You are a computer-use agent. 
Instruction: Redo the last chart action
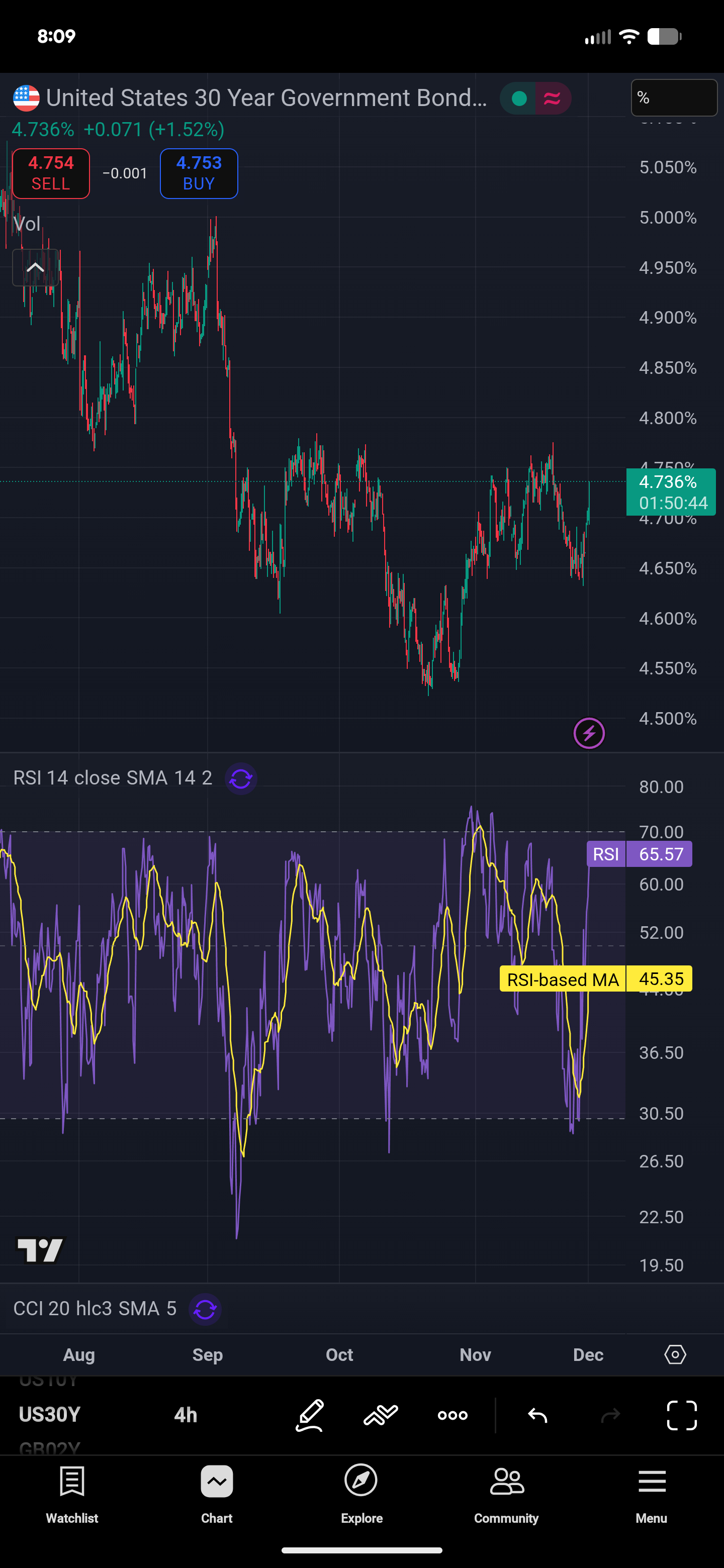611,1415
